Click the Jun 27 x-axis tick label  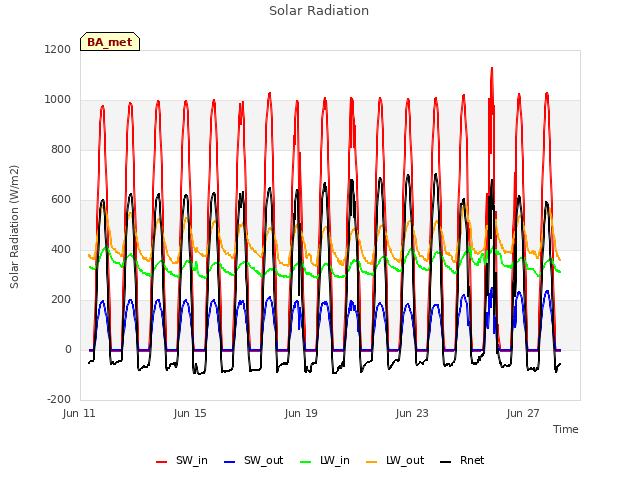pyautogui.click(x=523, y=413)
